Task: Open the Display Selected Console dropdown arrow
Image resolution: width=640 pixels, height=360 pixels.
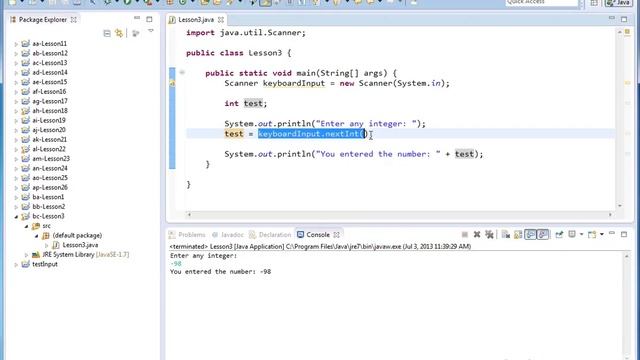Action: (x=581, y=235)
